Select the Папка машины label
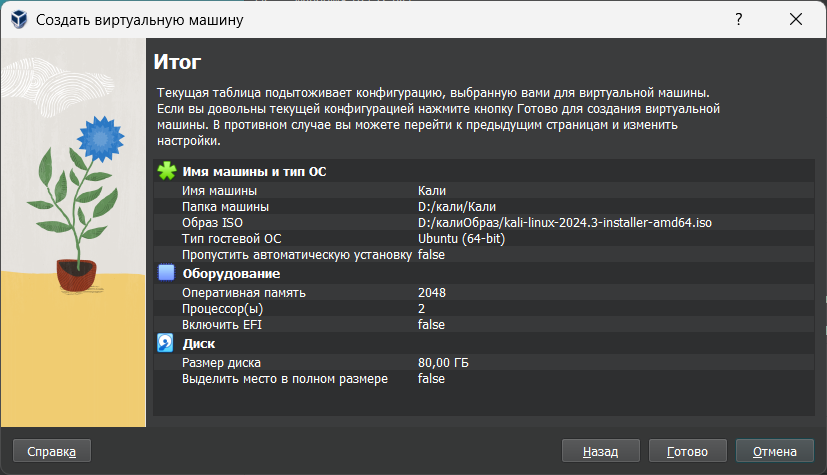 click(225, 207)
